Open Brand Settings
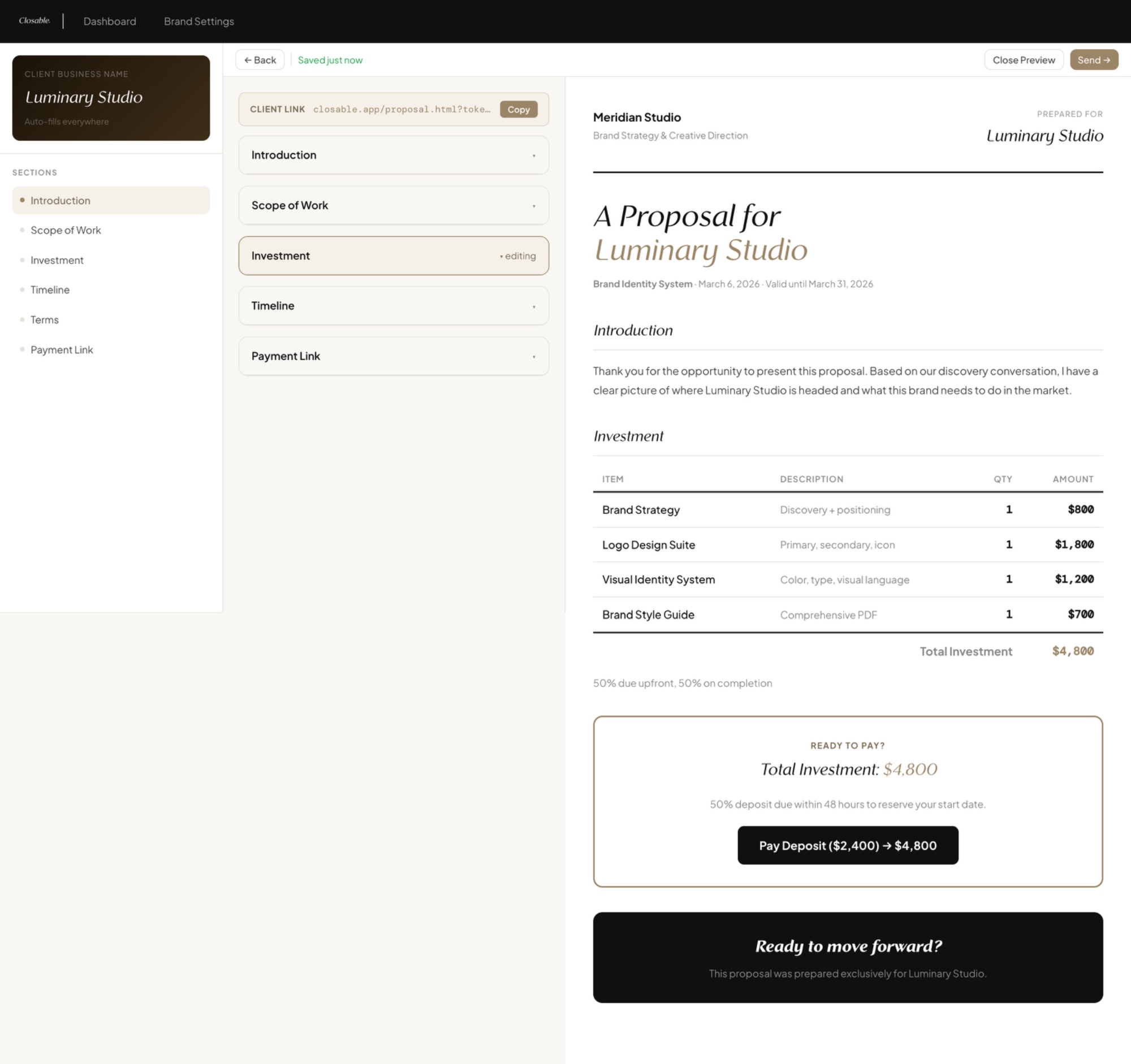This screenshot has width=1131, height=1064. point(198,21)
